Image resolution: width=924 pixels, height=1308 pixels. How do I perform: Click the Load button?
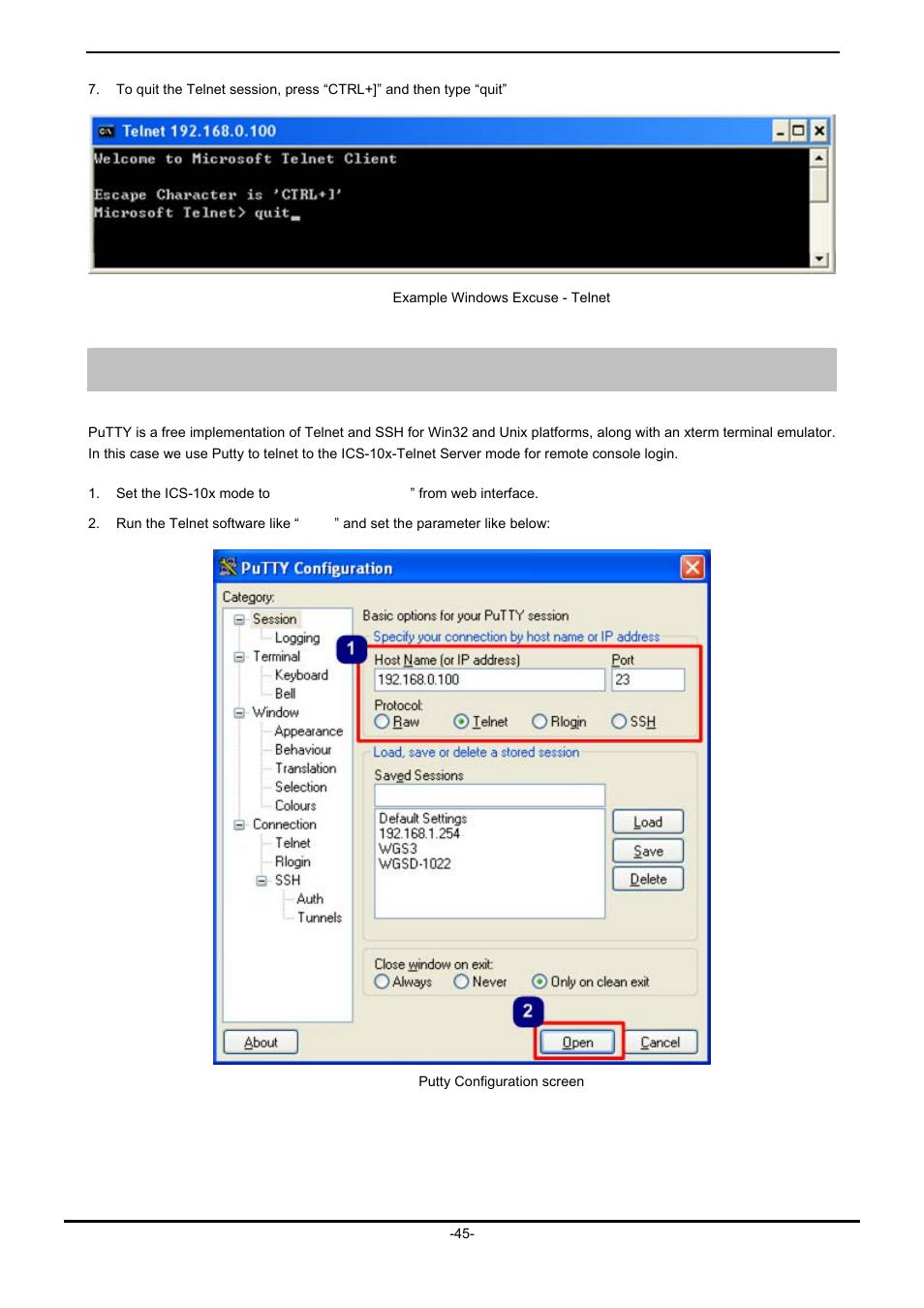(648, 822)
